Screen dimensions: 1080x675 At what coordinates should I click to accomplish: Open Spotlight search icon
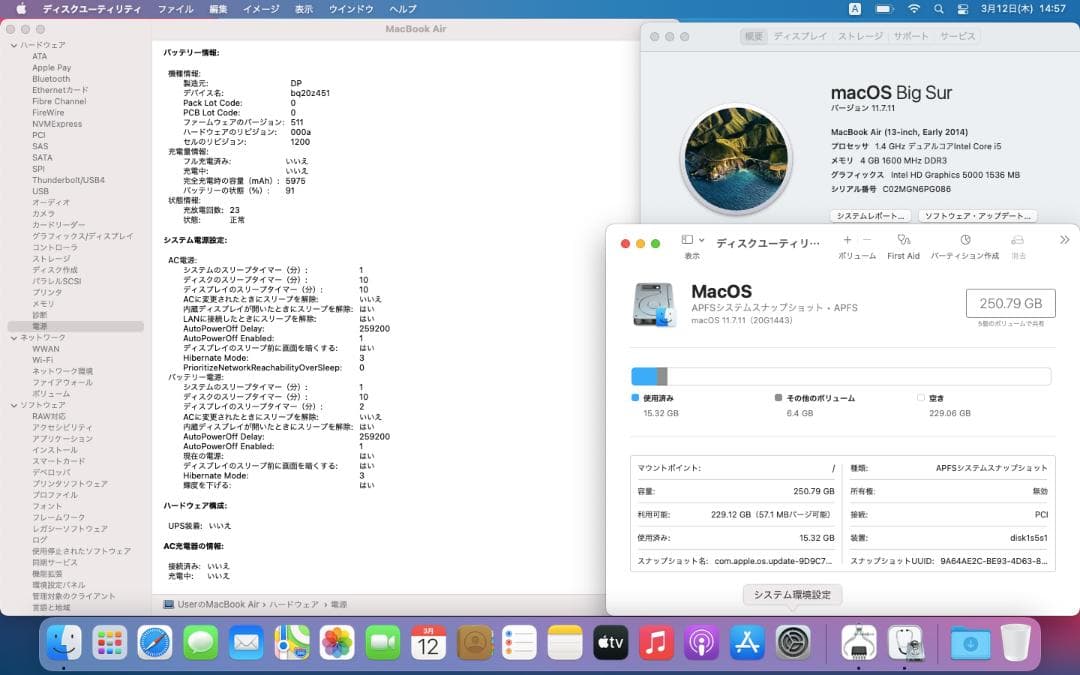coord(938,9)
